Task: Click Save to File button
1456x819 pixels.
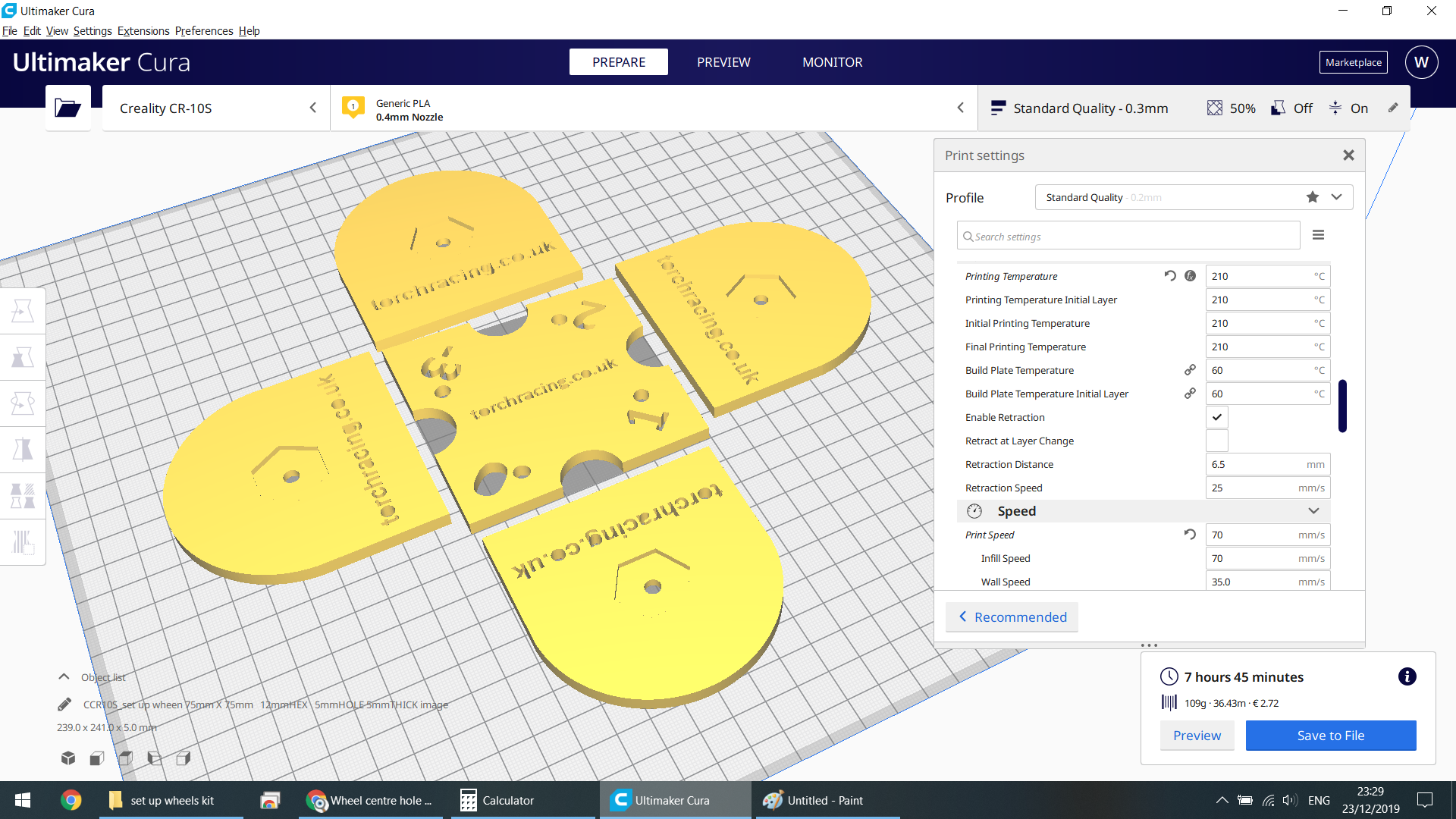Action: coord(1331,736)
